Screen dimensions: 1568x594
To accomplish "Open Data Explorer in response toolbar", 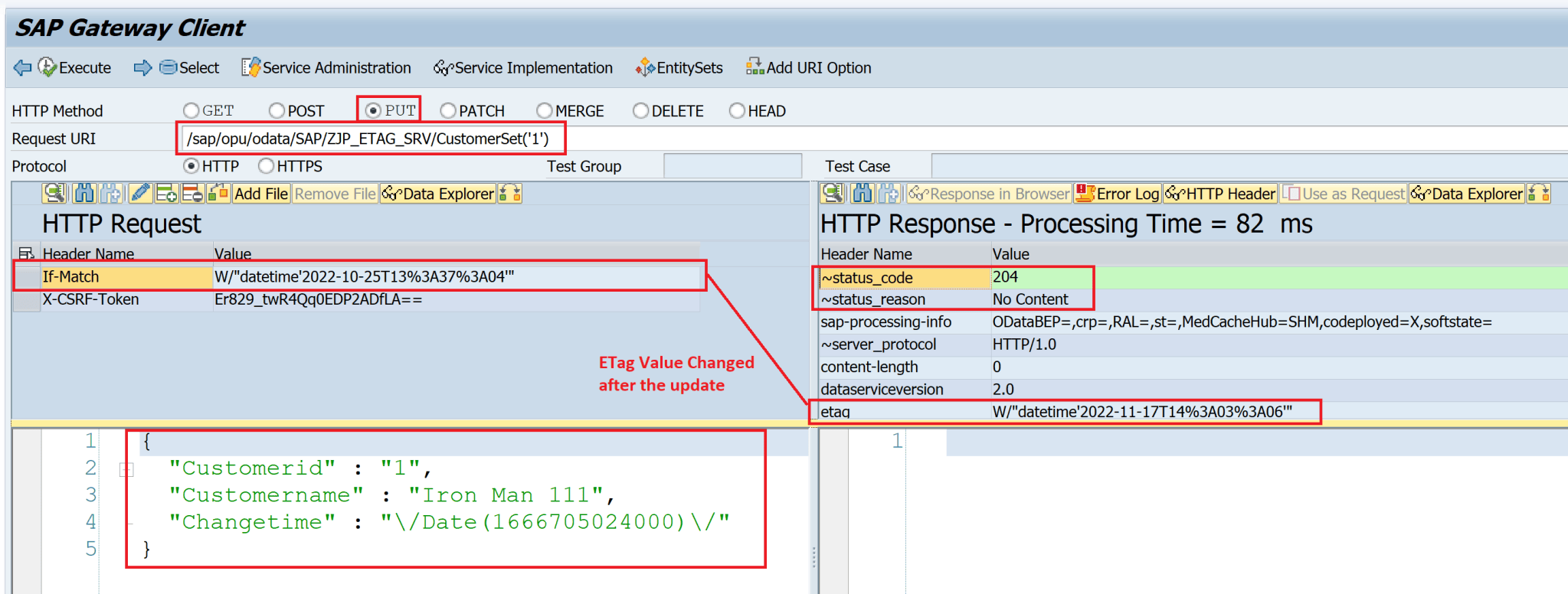I will [x=1467, y=194].
